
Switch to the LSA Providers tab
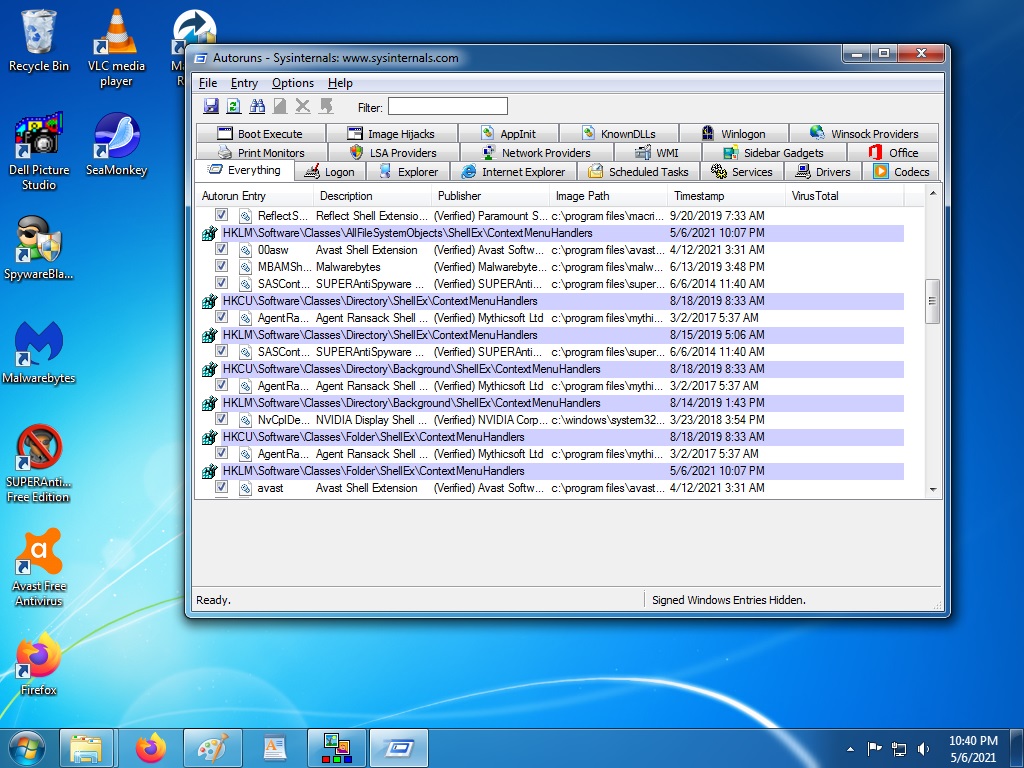pos(393,153)
